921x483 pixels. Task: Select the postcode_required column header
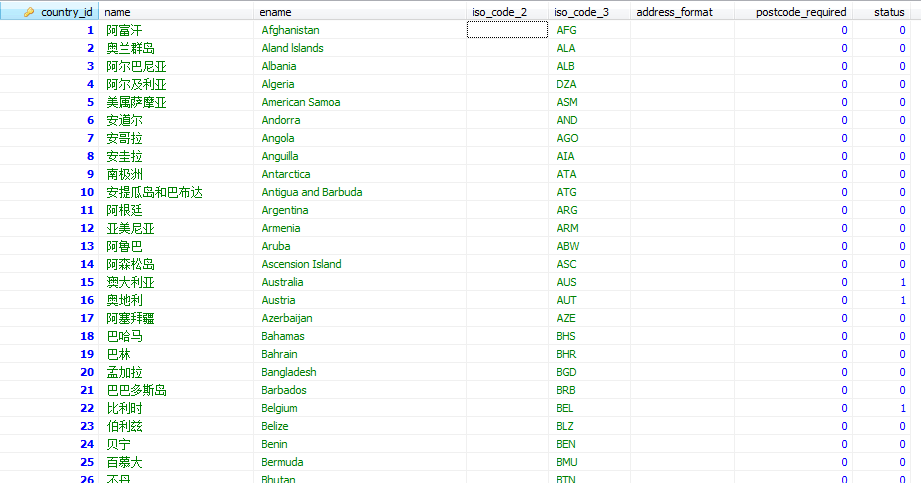pyautogui.click(x=801, y=12)
